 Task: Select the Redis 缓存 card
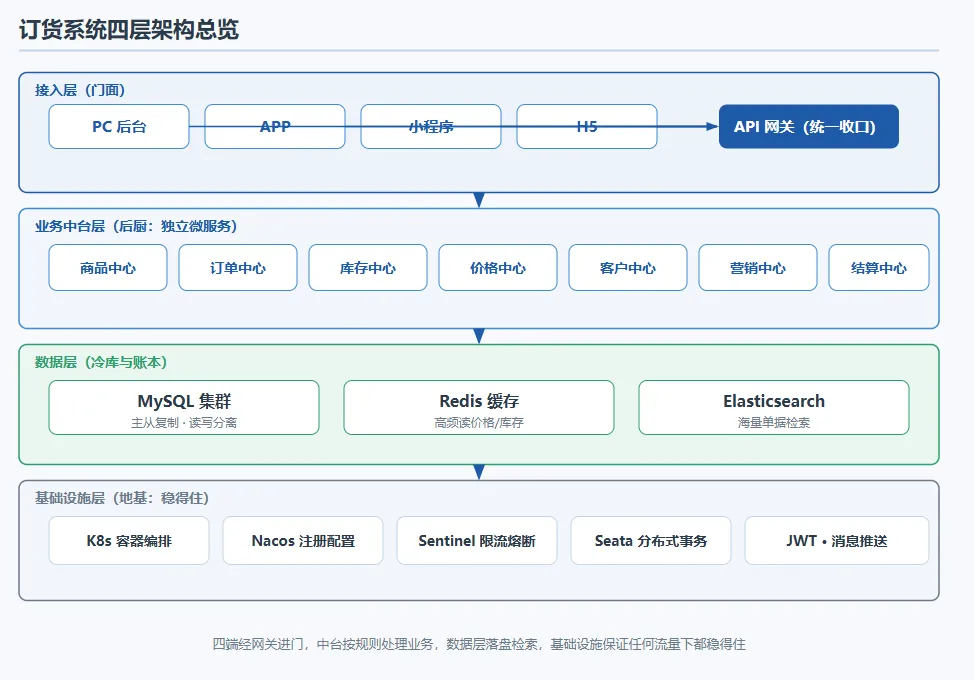coord(478,407)
